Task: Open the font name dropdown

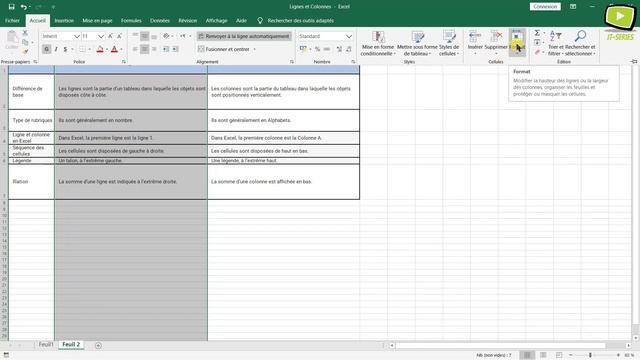Action: tap(76, 36)
